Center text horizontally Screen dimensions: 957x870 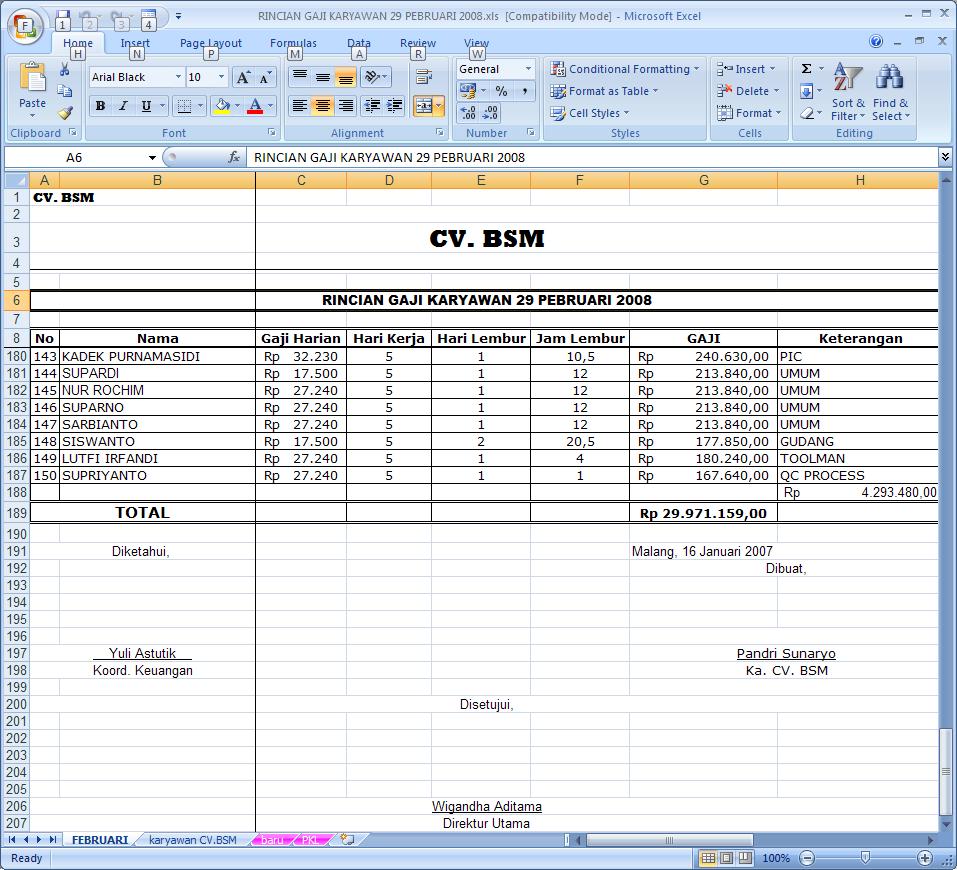[323, 106]
